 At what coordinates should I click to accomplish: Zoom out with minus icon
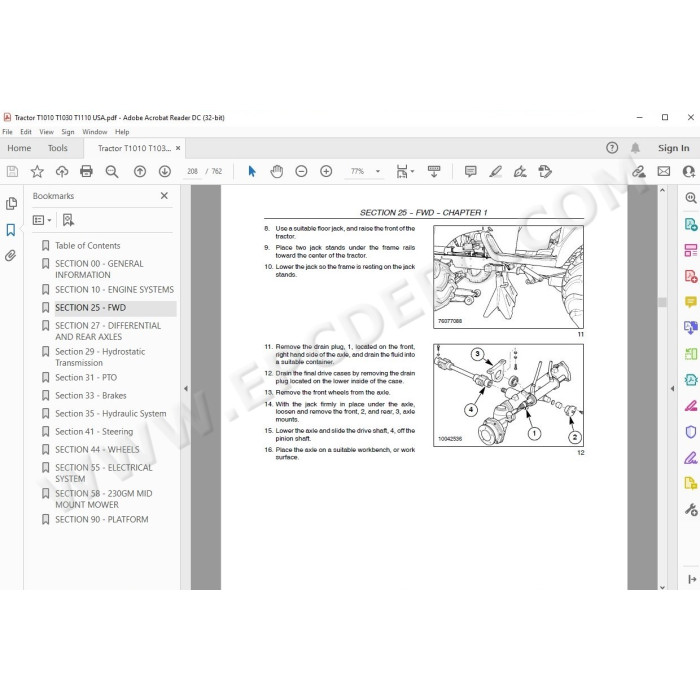pos(301,171)
